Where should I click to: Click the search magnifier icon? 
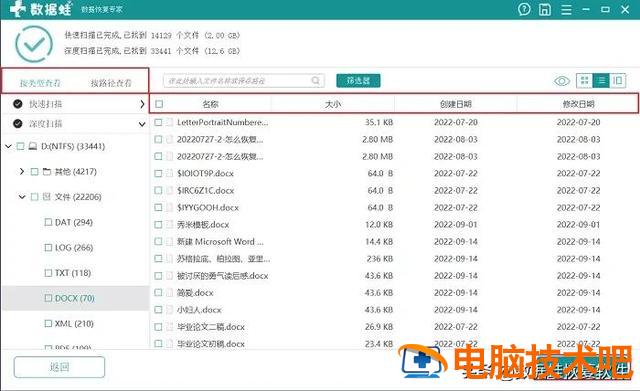316,80
